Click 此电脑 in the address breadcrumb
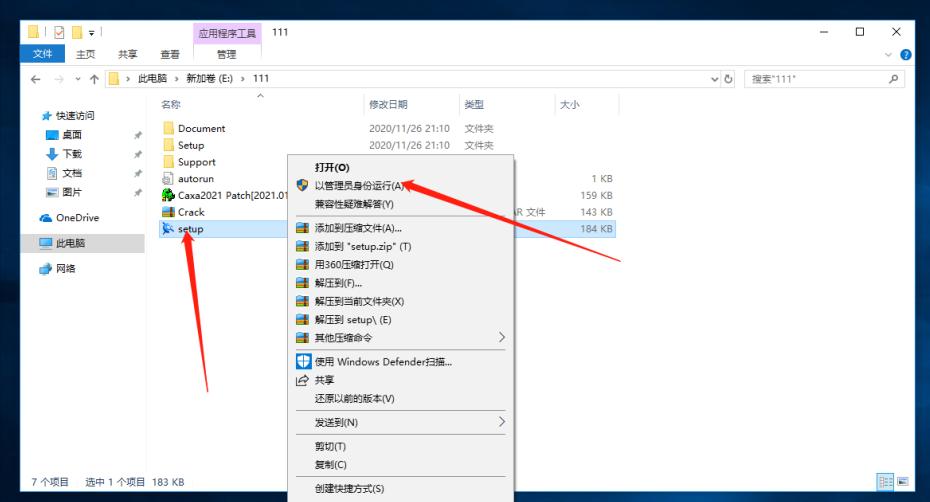The height and width of the screenshot is (502, 930). pos(152,78)
